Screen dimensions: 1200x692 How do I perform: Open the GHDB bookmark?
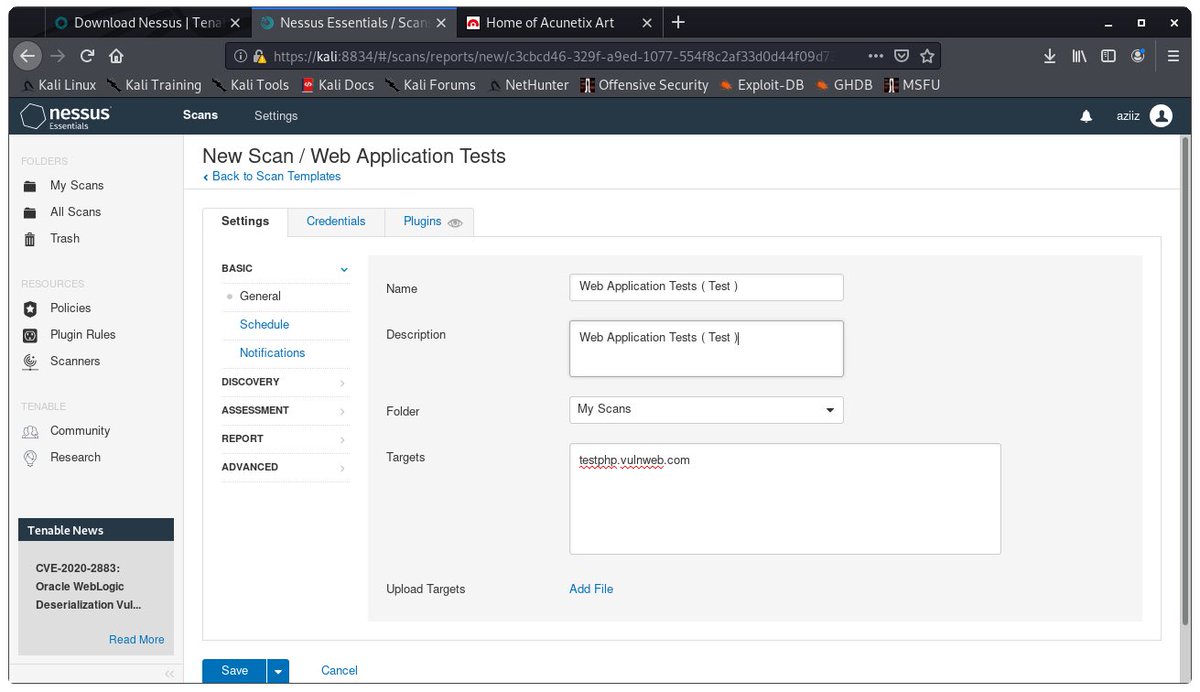click(x=844, y=85)
